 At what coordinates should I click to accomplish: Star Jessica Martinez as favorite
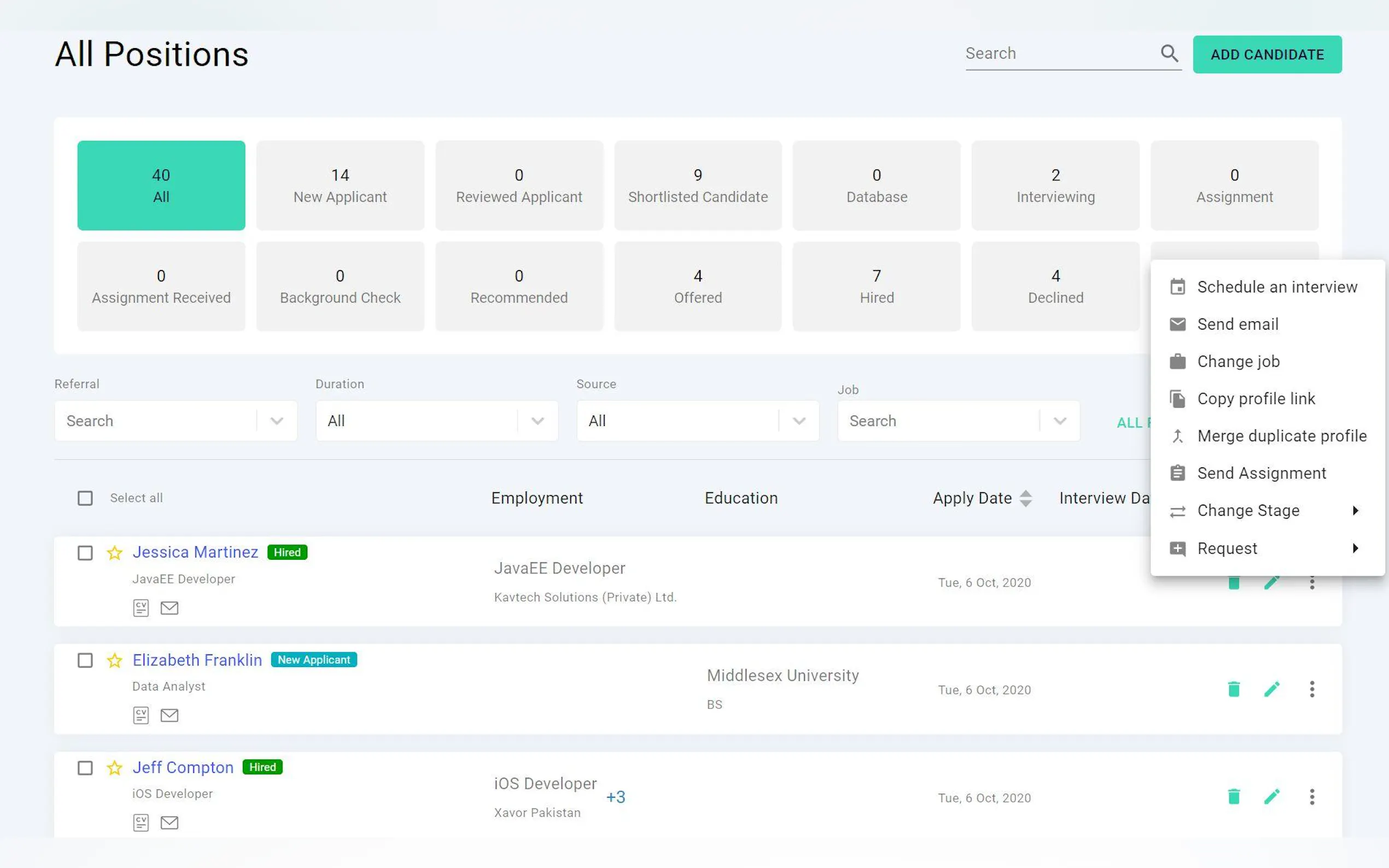tap(114, 552)
